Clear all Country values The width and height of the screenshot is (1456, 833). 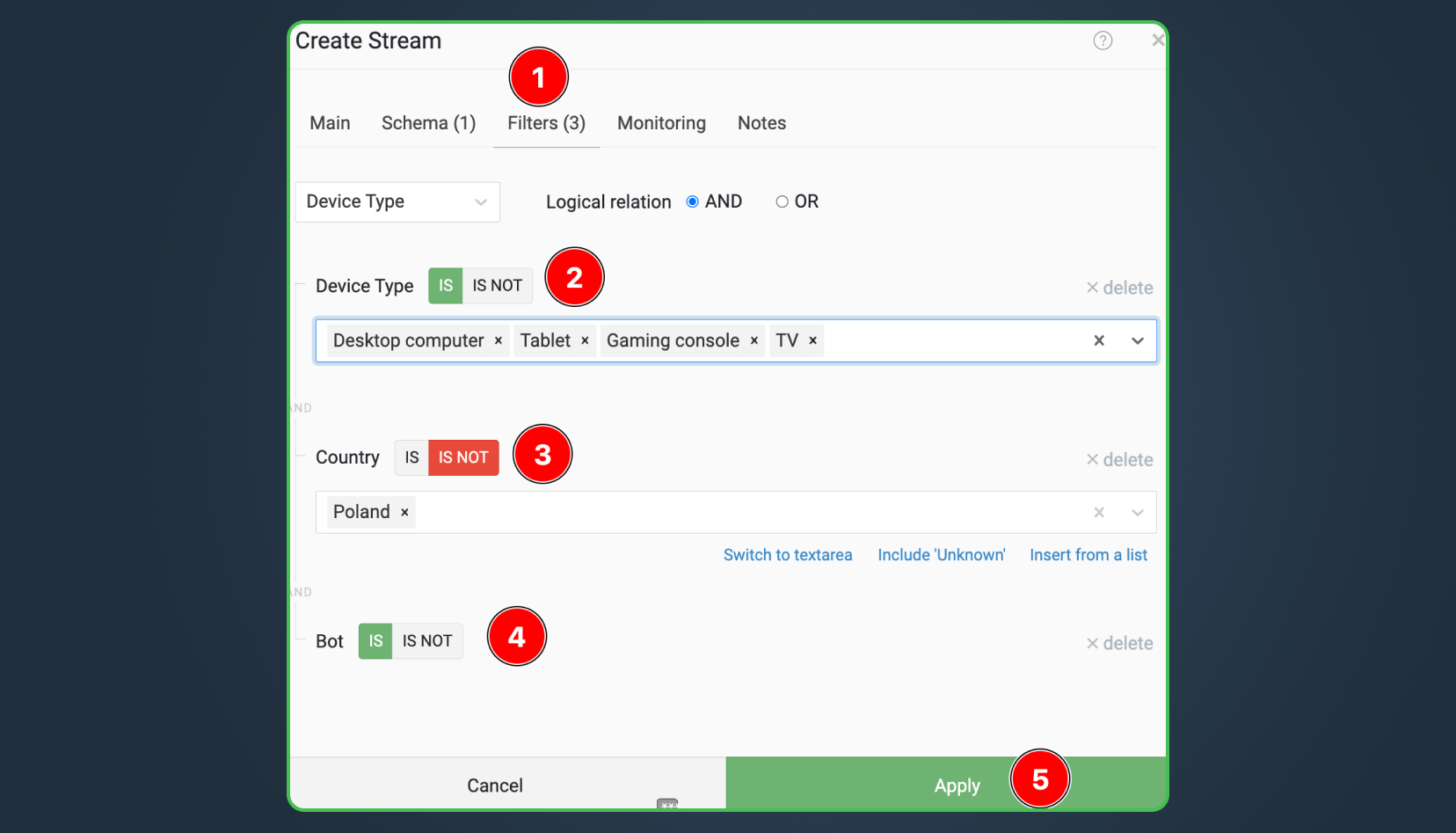[1099, 512]
